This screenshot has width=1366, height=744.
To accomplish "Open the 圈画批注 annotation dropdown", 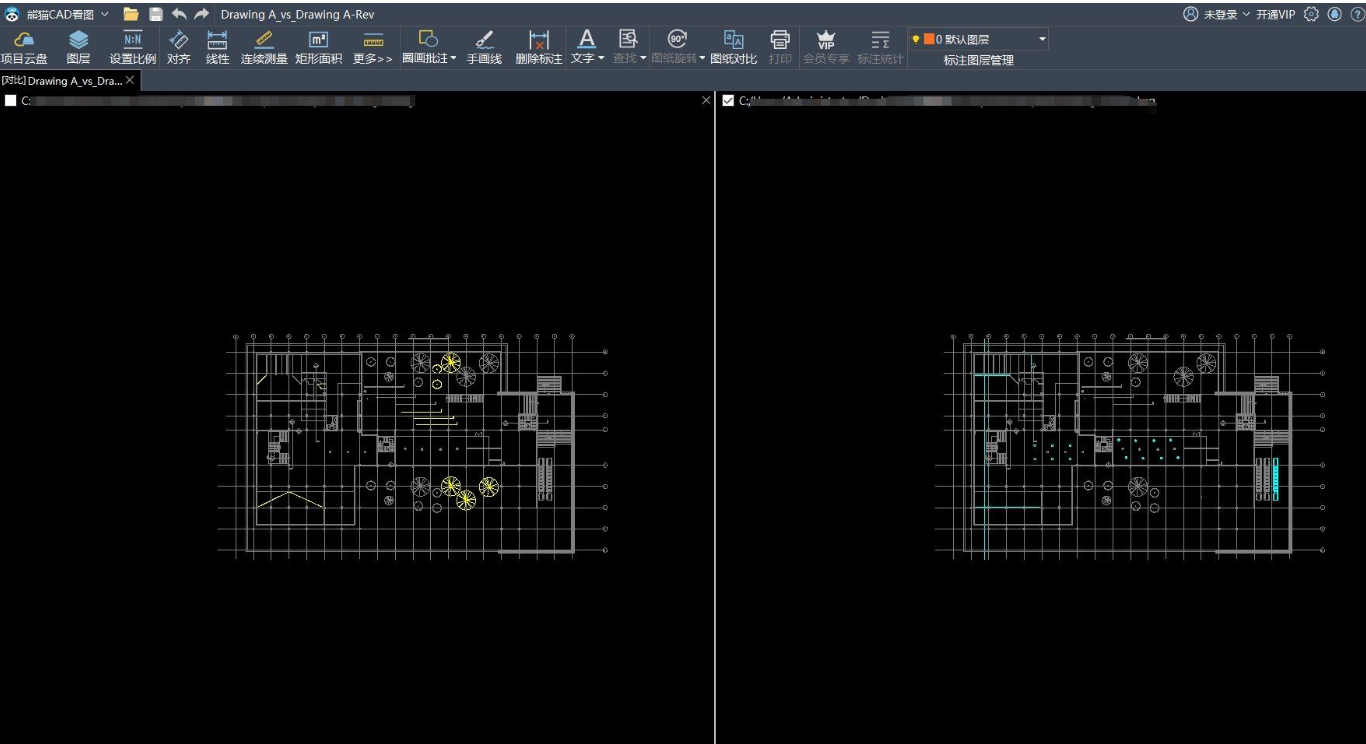I will (x=453, y=59).
